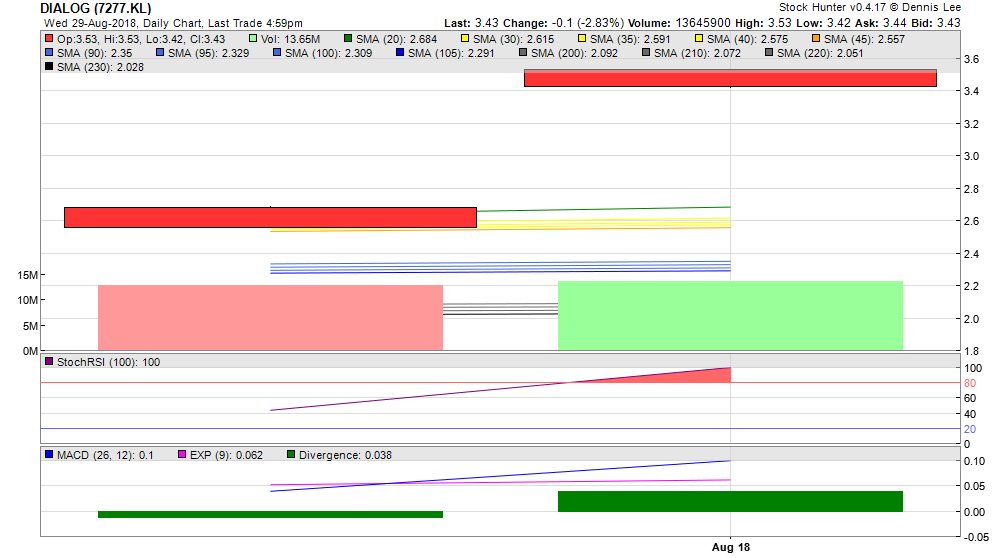Click the Low: 3.42 header value
This screenshot has width=1000, height=558.
tap(823, 23)
